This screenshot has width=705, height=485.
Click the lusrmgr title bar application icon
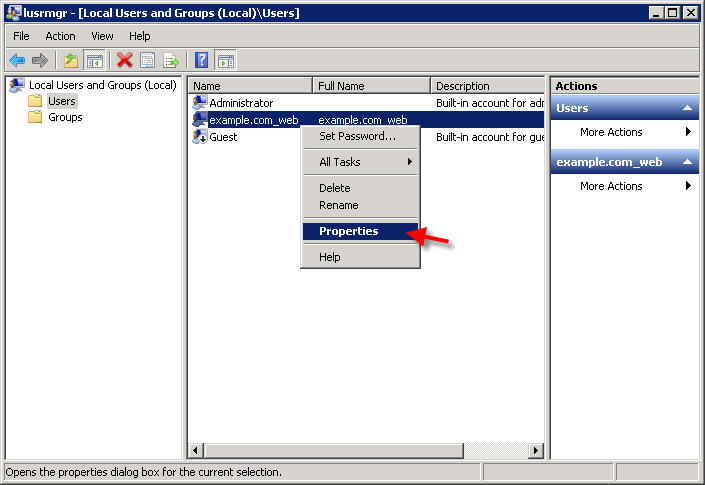click(x=13, y=13)
